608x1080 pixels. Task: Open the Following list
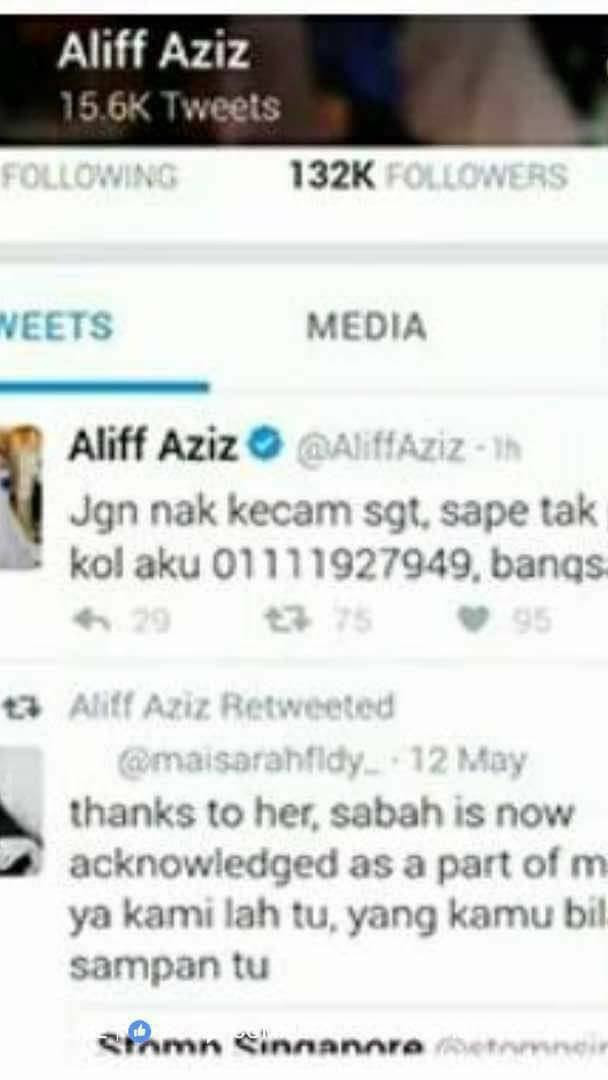(x=88, y=176)
